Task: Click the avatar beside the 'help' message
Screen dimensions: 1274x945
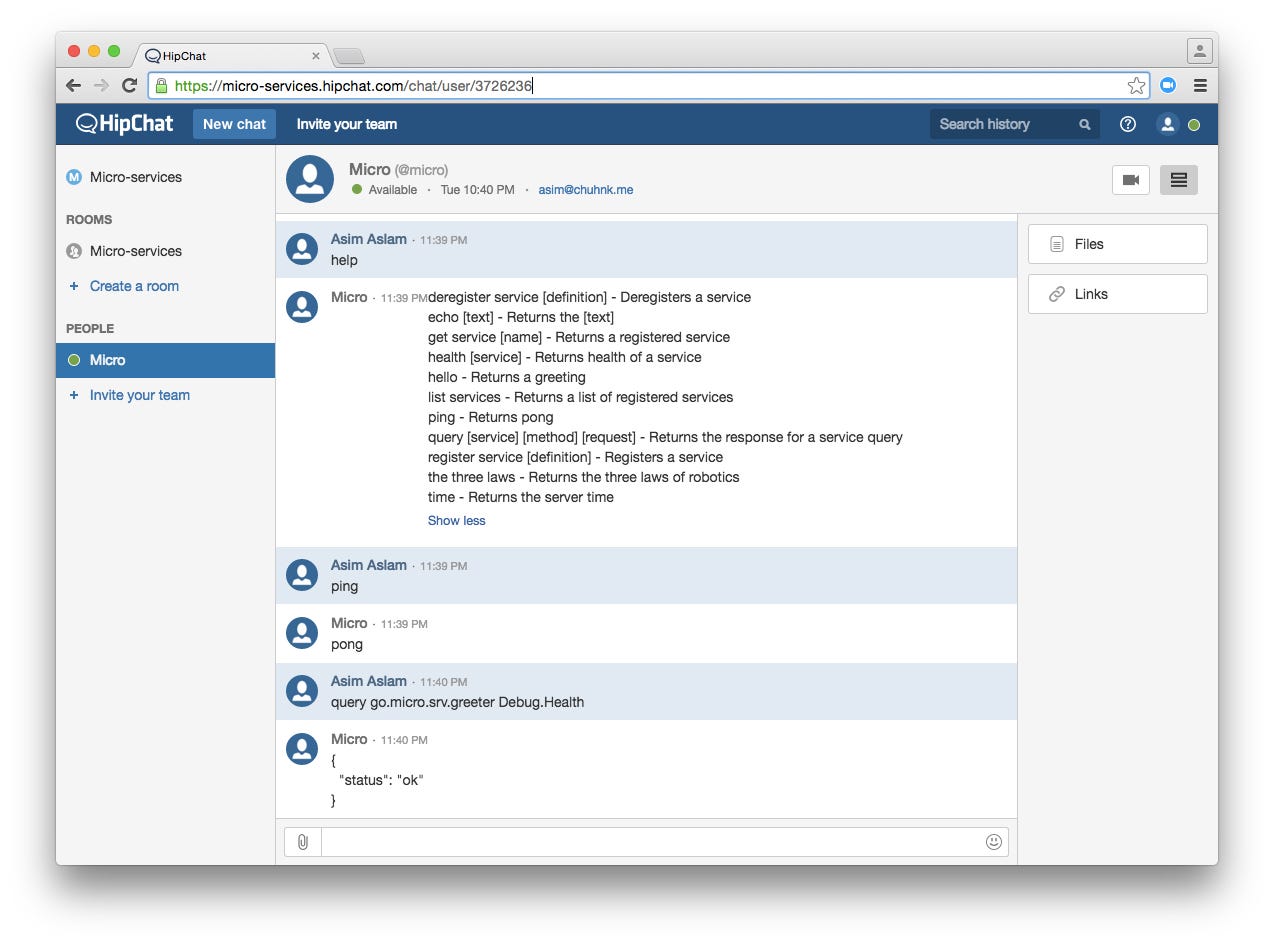Action: click(x=302, y=249)
